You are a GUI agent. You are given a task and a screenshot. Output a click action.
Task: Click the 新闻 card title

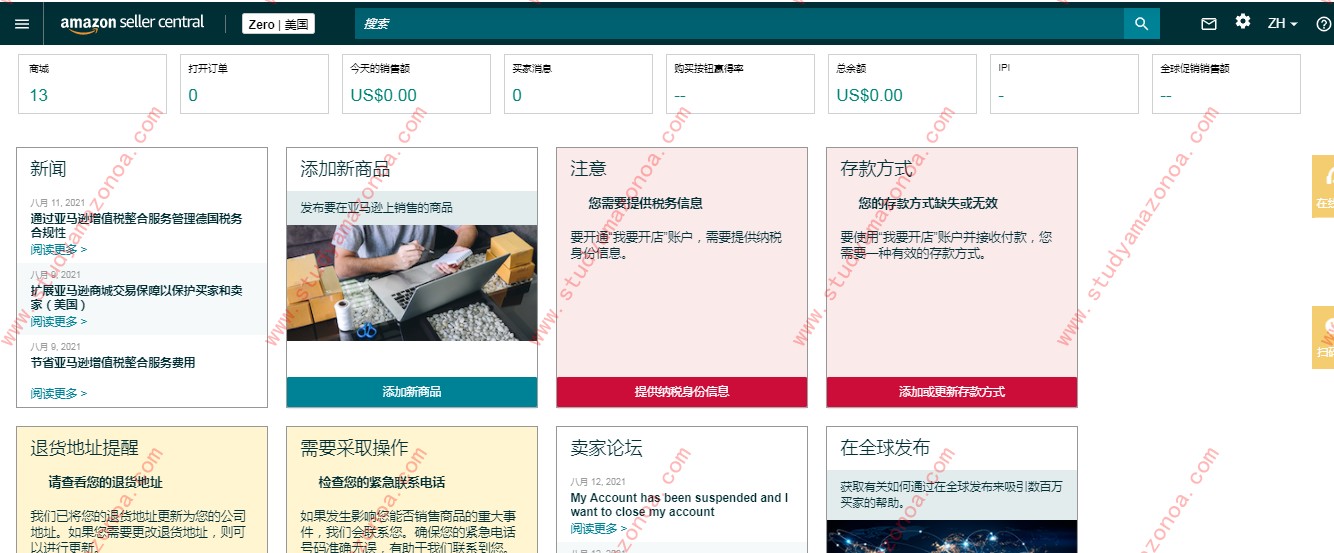[x=48, y=169]
